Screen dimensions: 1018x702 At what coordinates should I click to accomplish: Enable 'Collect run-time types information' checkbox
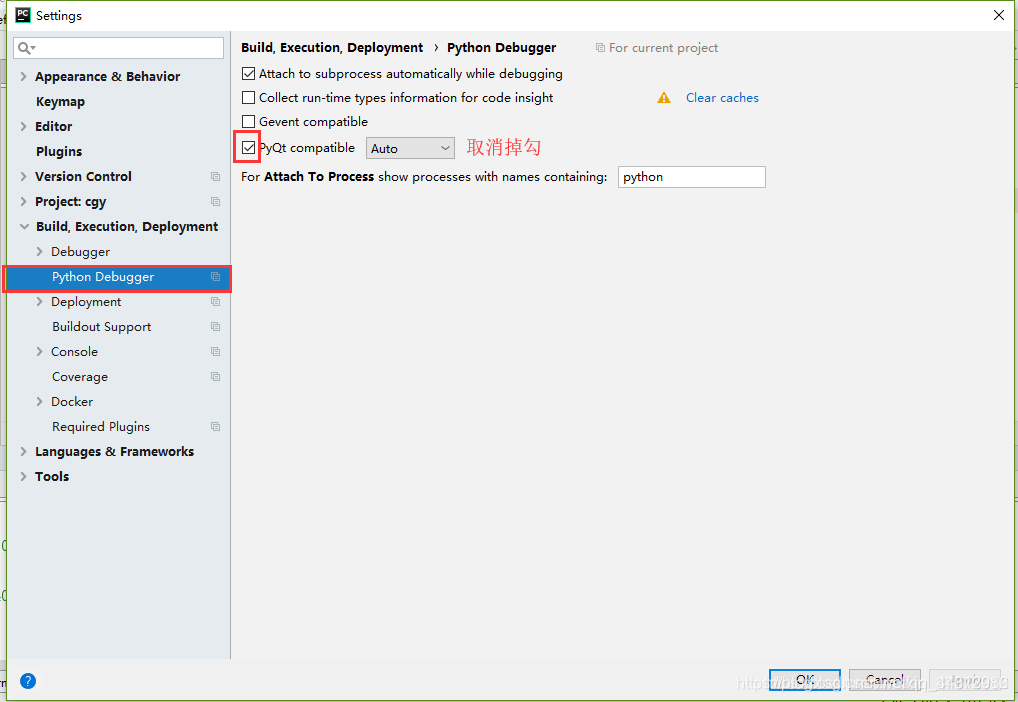coord(248,98)
